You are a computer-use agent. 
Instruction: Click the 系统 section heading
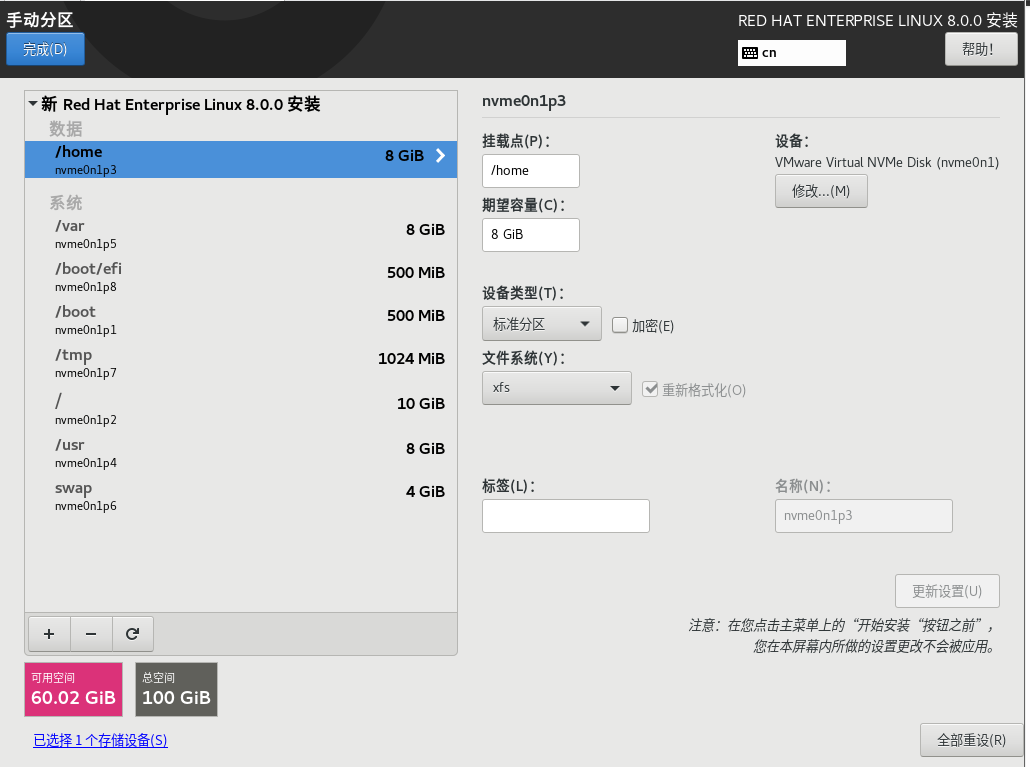[x=66, y=203]
